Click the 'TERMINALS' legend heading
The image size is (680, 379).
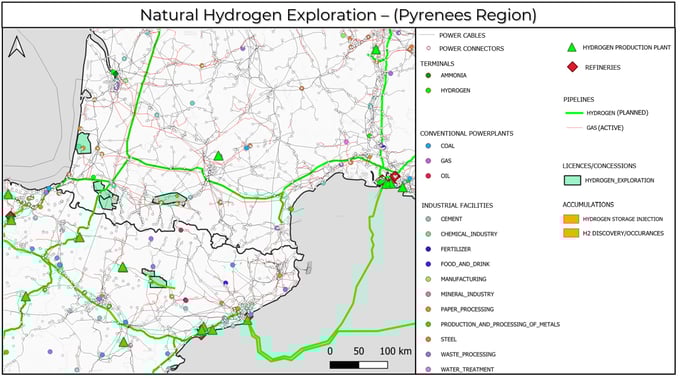[x=437, y=64]
